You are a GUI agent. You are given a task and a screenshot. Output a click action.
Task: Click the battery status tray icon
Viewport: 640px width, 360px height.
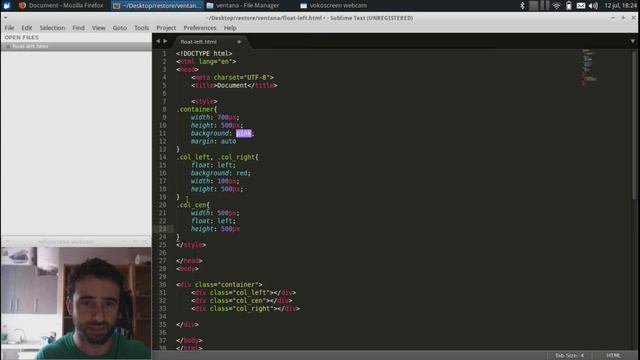[569, 5]
